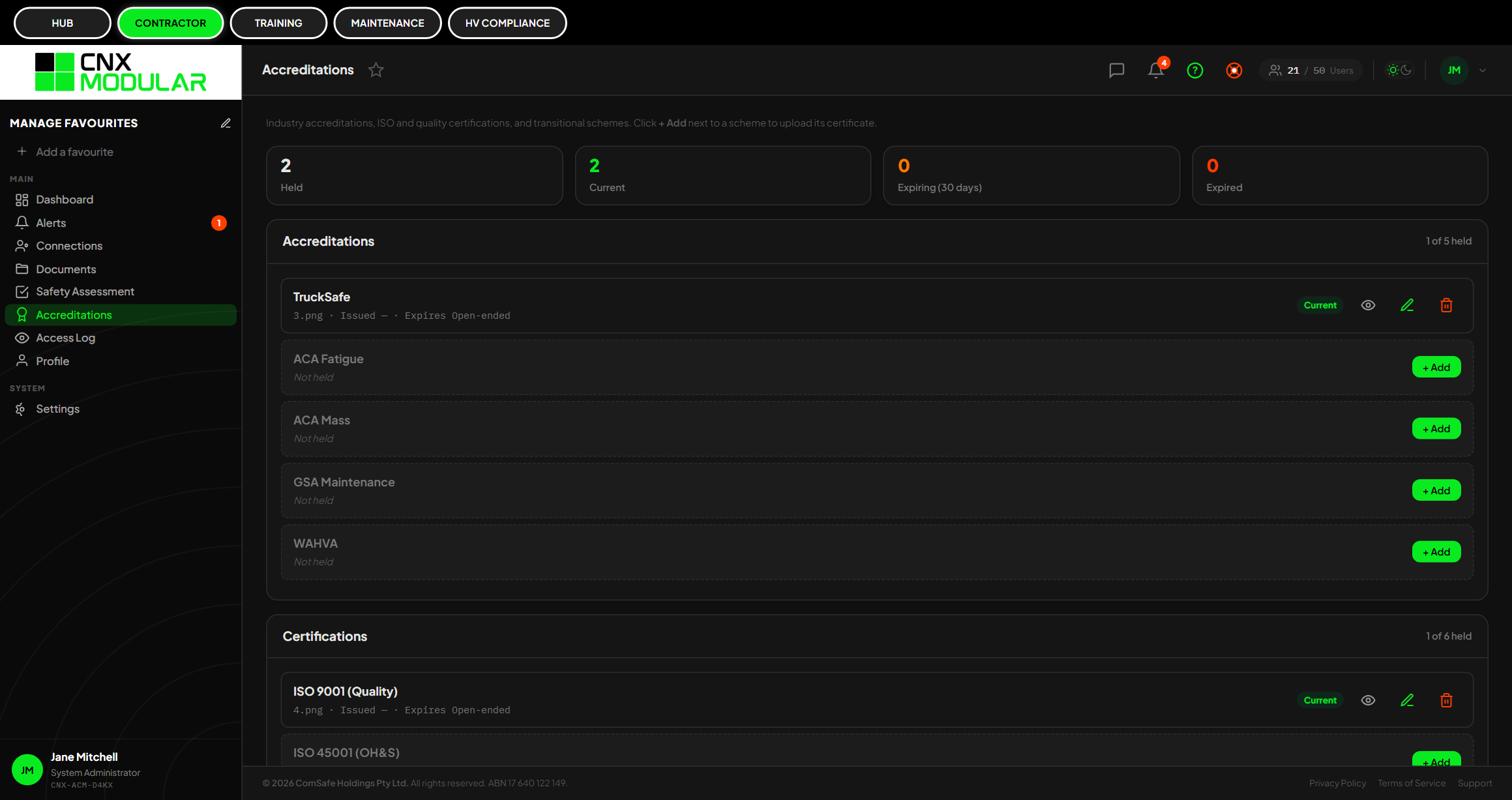Image resolution: width=1512 pixels, height=800 pixels.
Task: Open Settings in sidebar
Action: [121, 409]
